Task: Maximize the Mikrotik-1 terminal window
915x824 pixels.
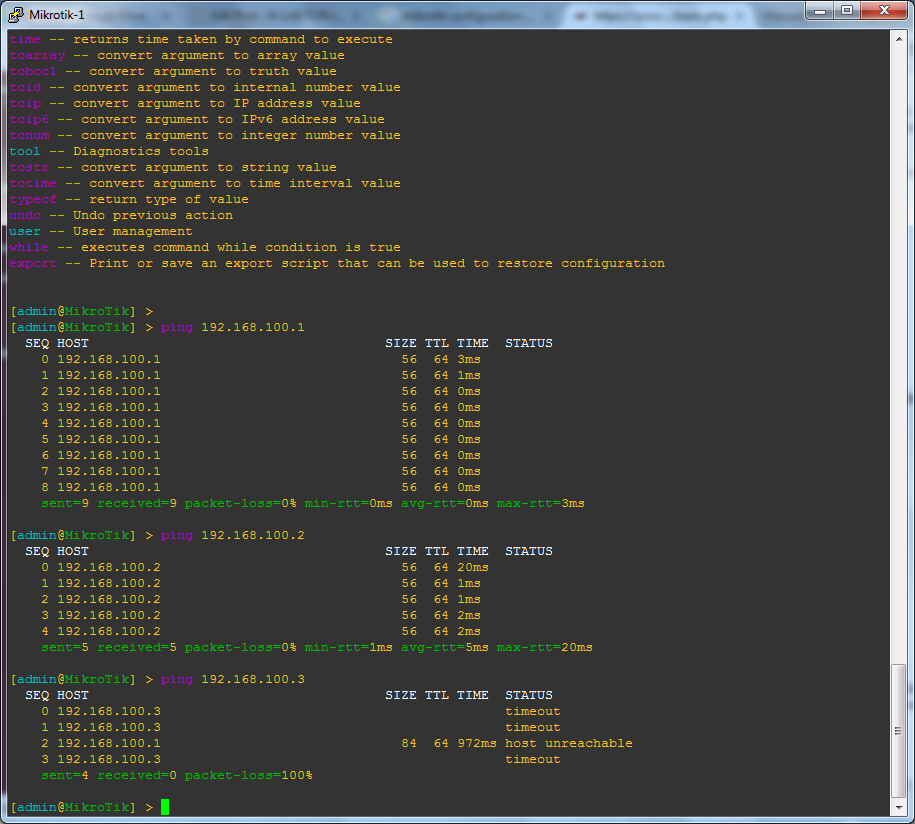Action: pyautogui.click(x=846, y=11)
